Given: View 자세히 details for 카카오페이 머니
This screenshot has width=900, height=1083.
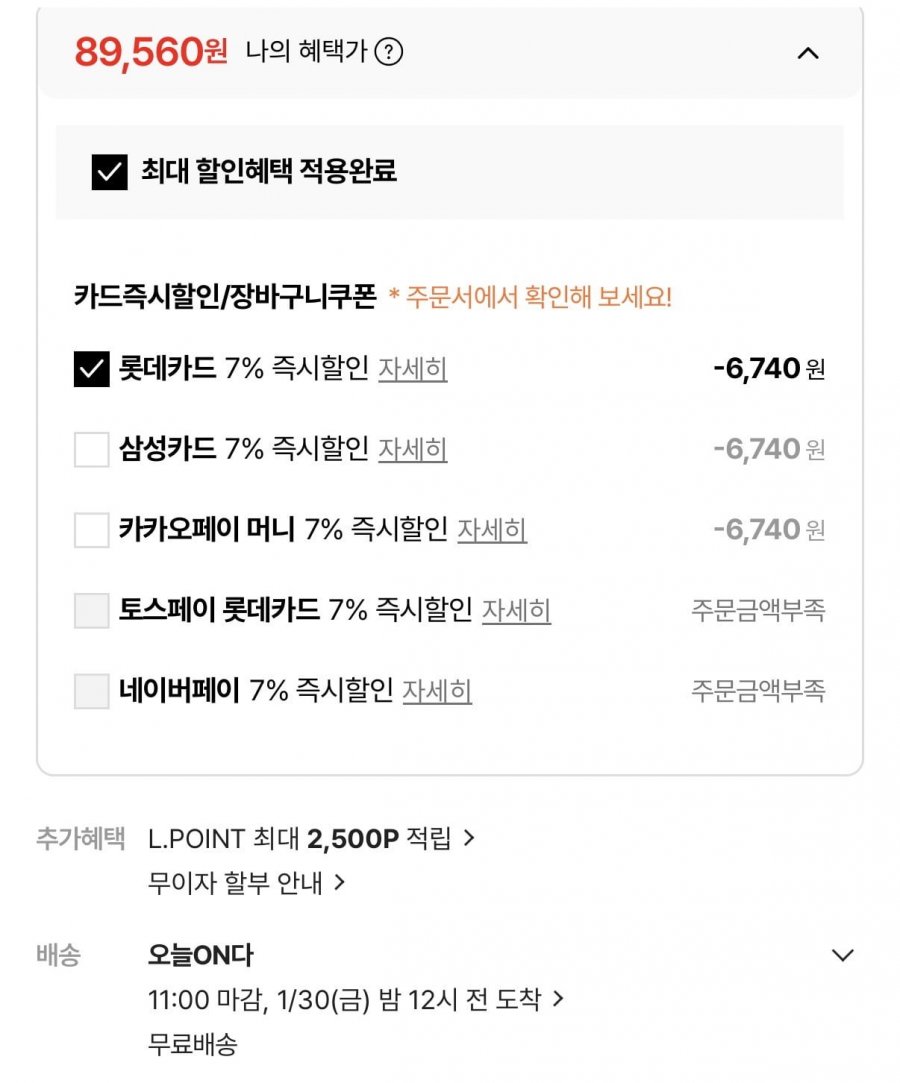Looking at the screenshot, I should [492, 529].
